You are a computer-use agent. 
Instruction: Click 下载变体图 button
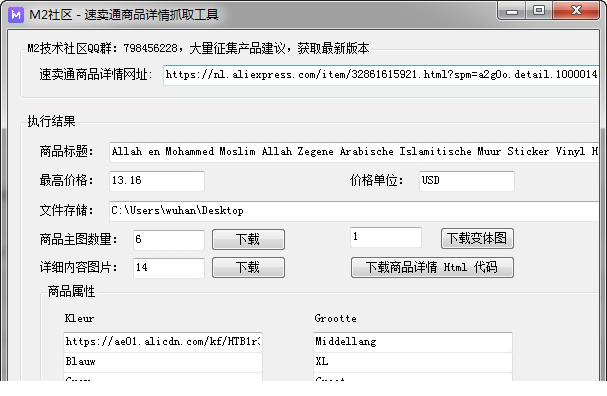[477, 238]
